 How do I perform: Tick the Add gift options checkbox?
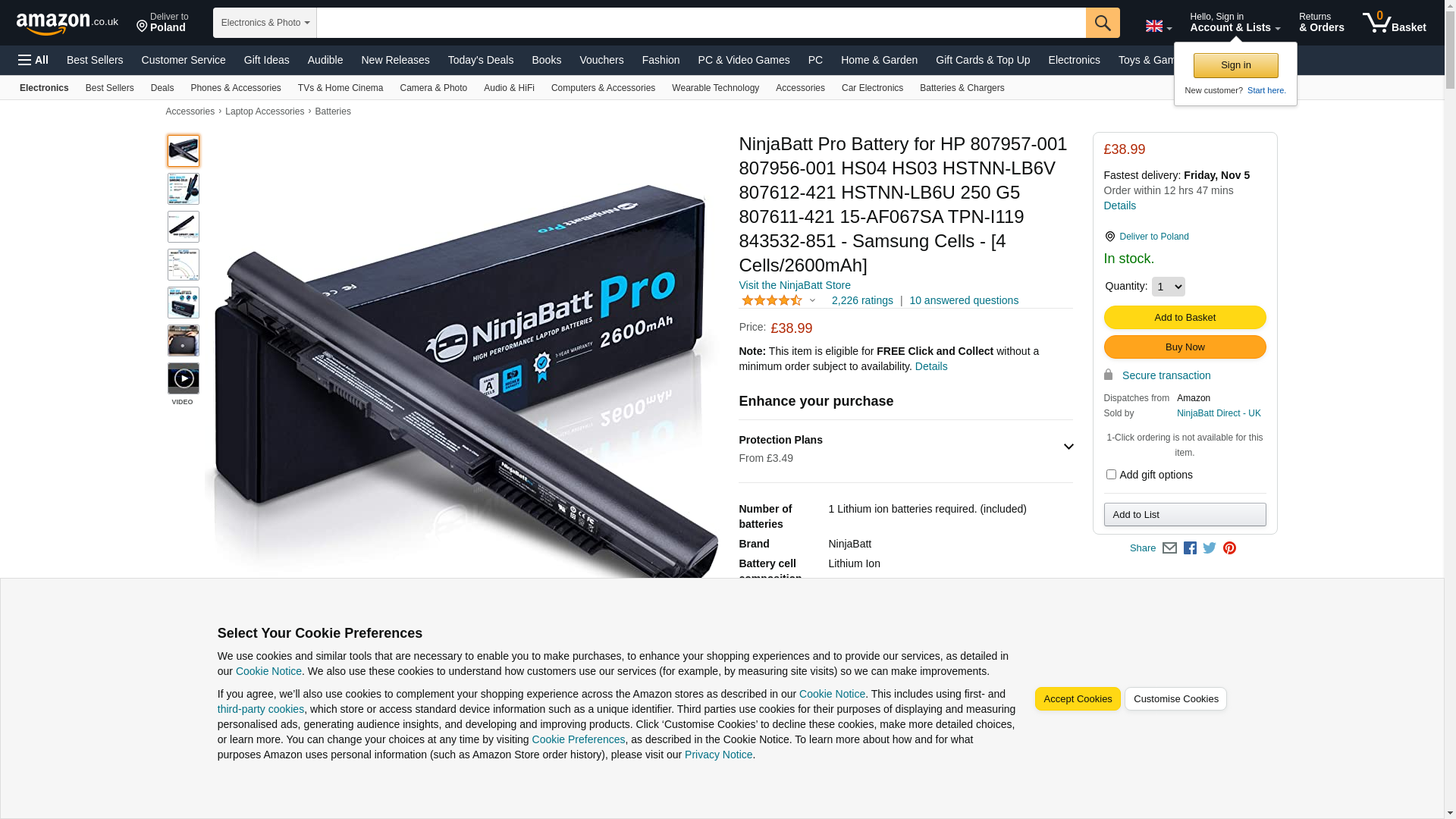(1111, 475)
